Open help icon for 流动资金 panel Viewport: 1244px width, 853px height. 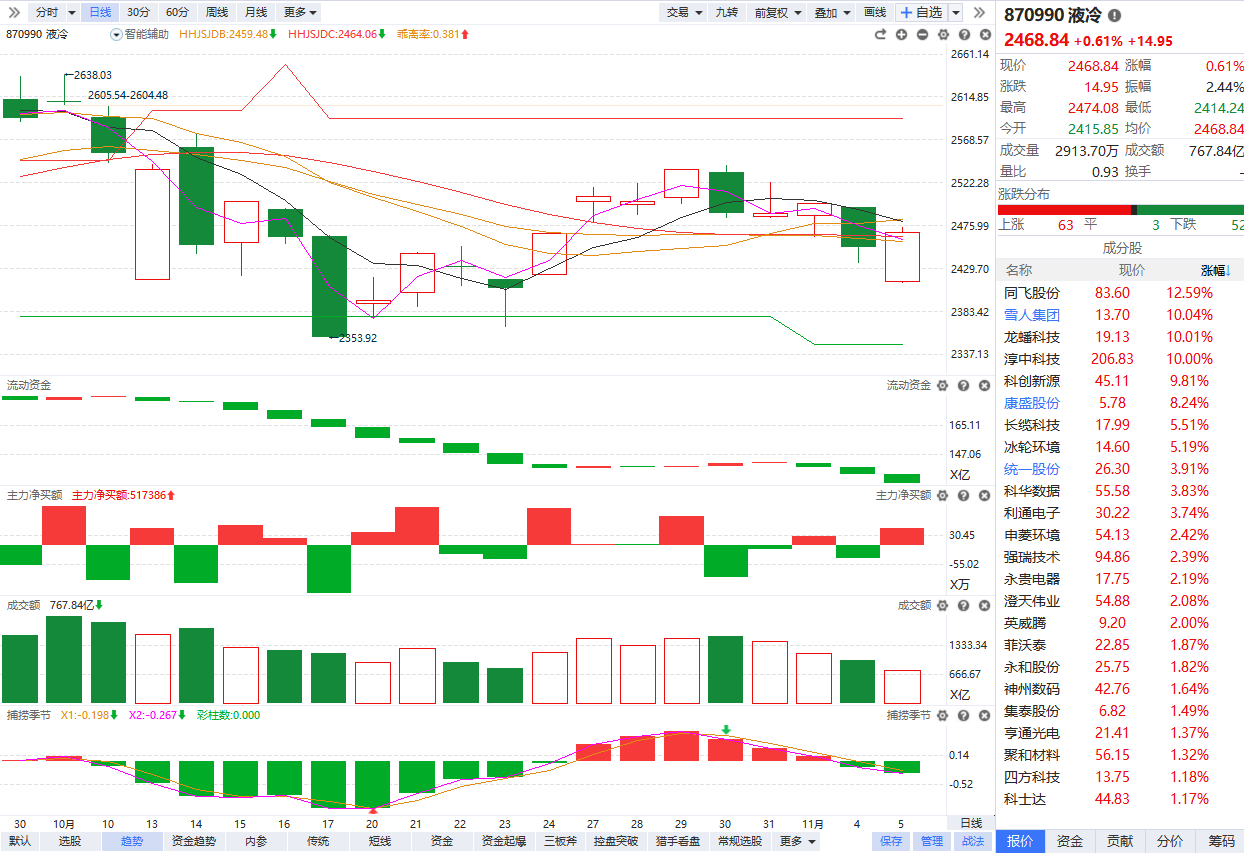(x=963, y=385)
